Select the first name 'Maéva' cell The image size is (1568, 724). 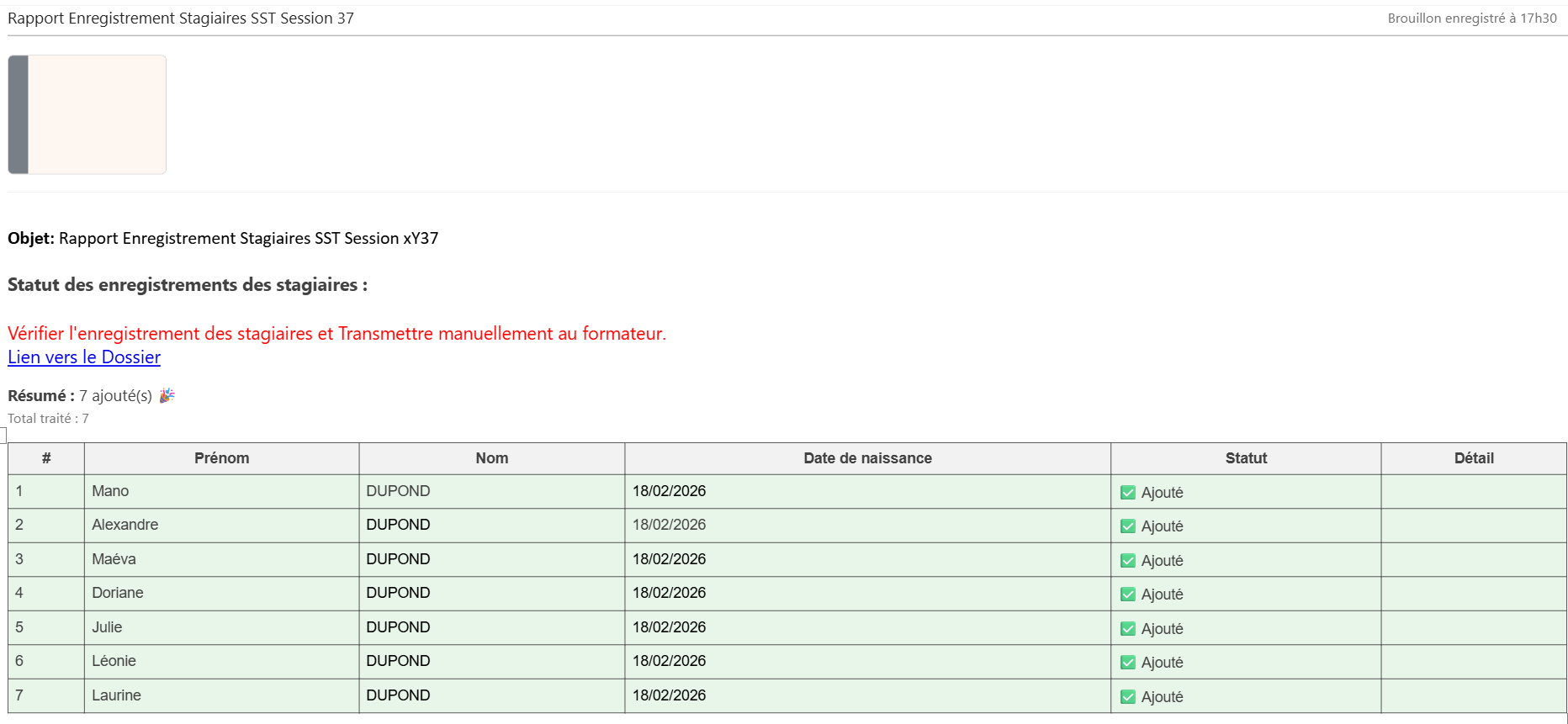[x=222, y=559]
